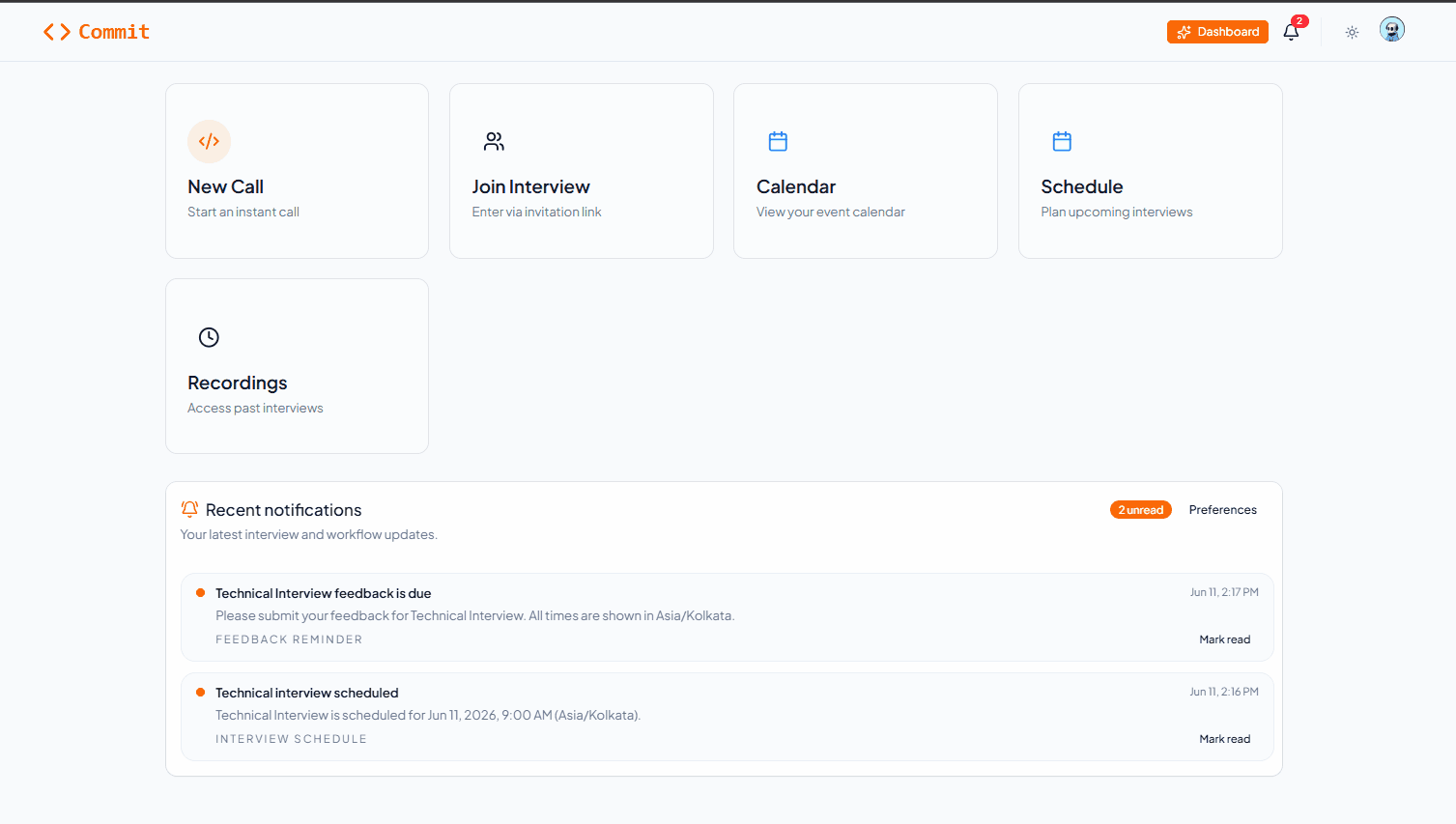1456x824 pixels.
Task: Click the 'Jun 11, 2:16 PM' timestamp
Action: coord(1224,692)
